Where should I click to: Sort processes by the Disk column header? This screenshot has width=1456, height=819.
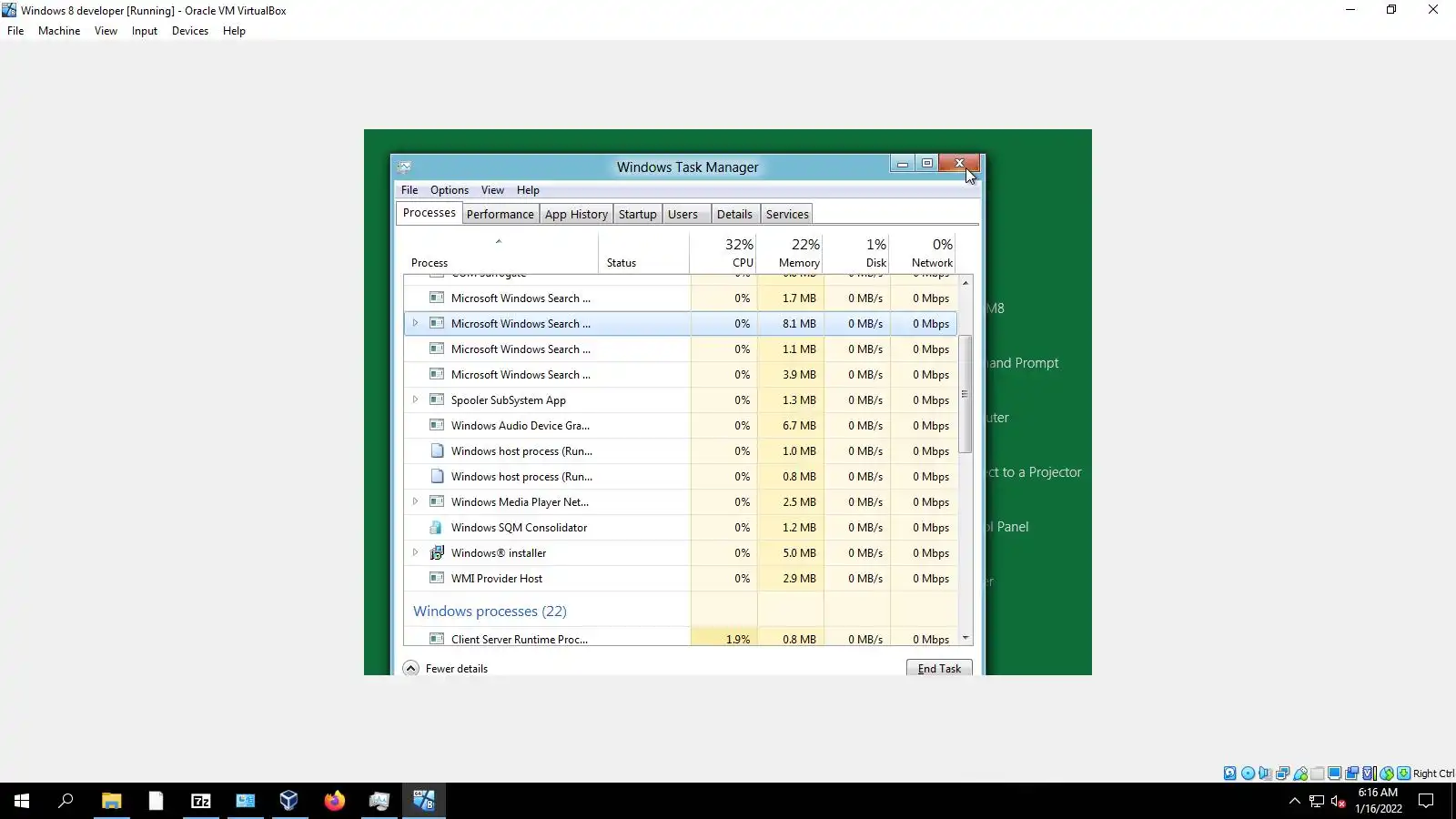pyautogui.click(x=856, y=253)
